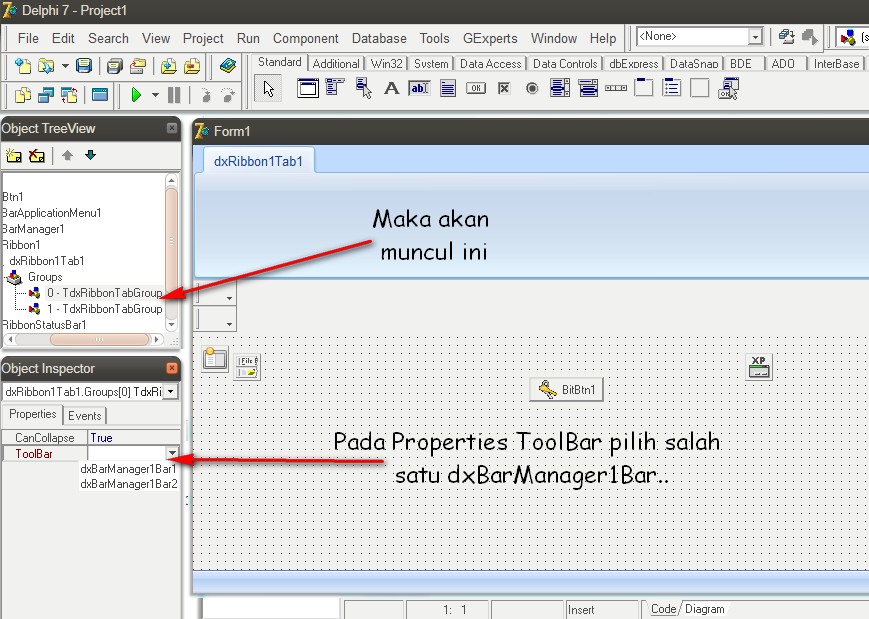
Task: Select Ribbon1 in the Object TreeView
Action: coord(22,244)
